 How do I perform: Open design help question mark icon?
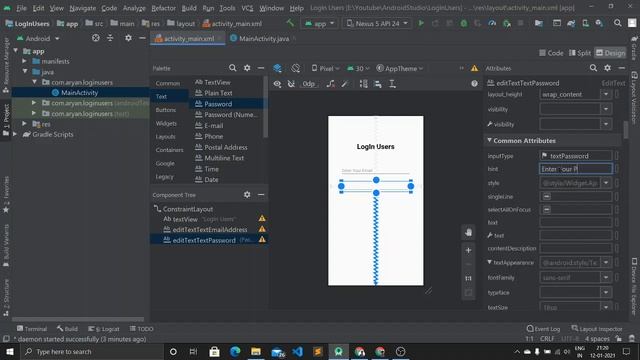pyautogui.click(x=474, y=83)
